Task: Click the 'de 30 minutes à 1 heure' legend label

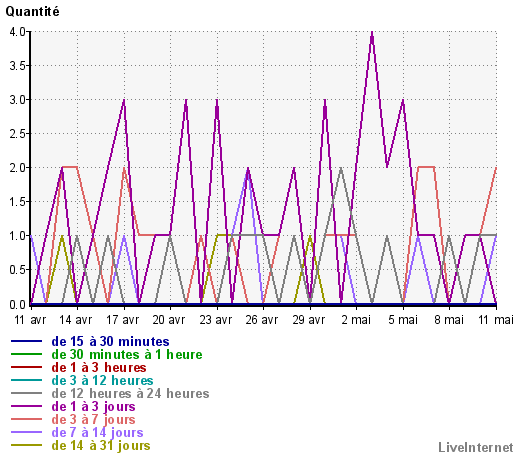Action: 127,355
